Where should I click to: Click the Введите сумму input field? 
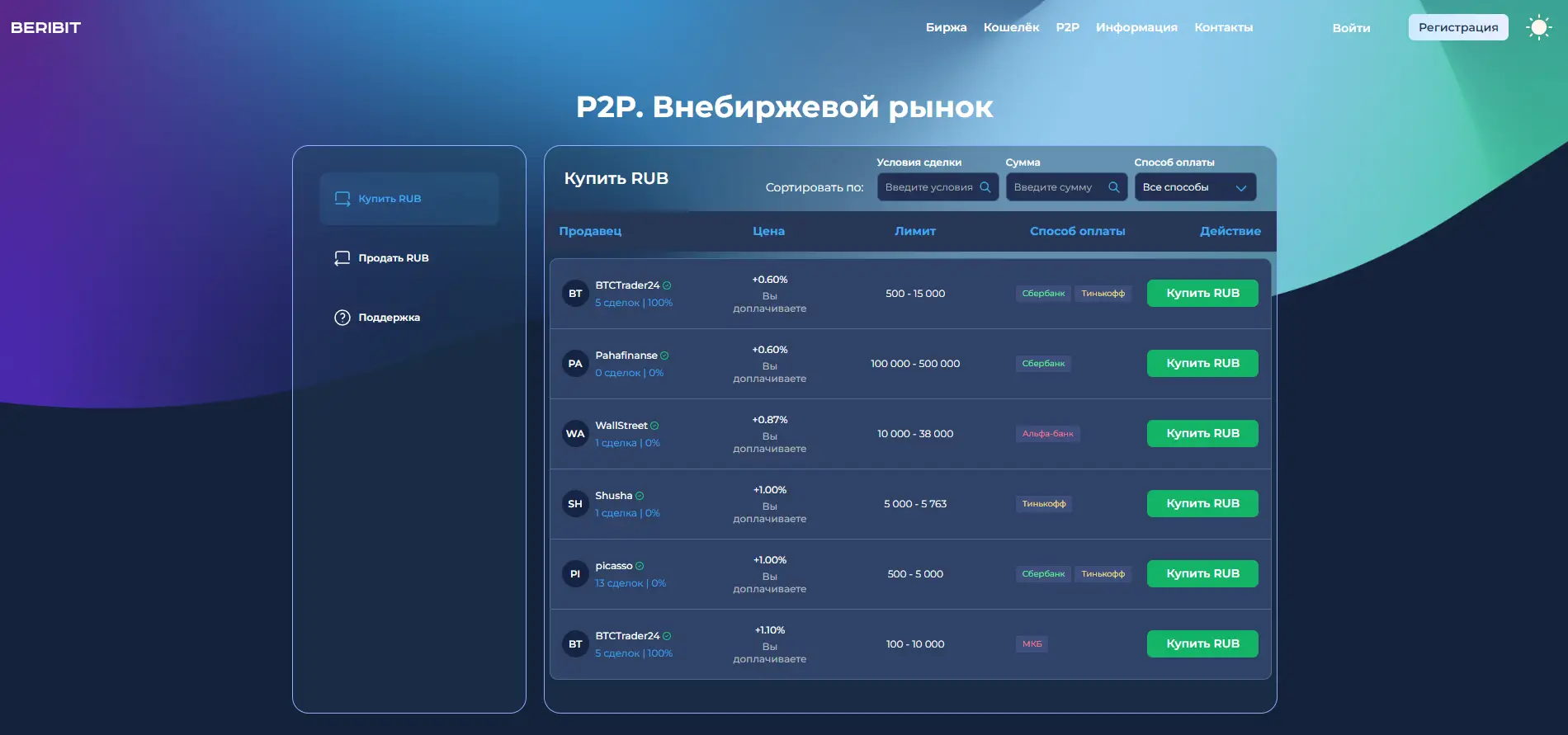1056,187
